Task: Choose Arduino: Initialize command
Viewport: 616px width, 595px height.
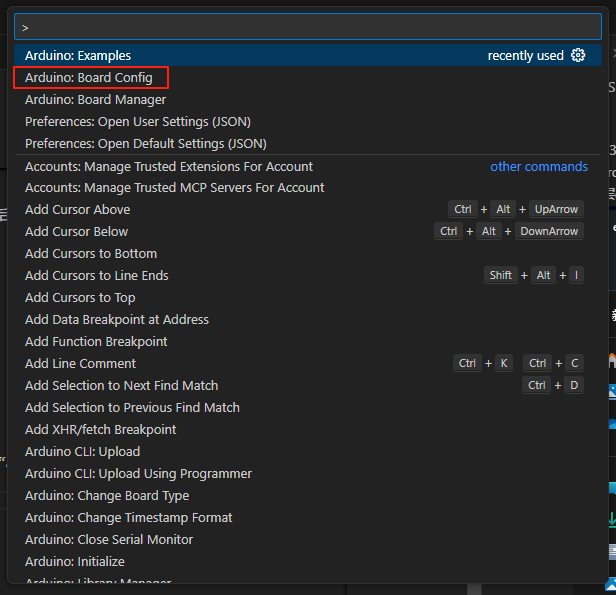Action: click(308, 561)
